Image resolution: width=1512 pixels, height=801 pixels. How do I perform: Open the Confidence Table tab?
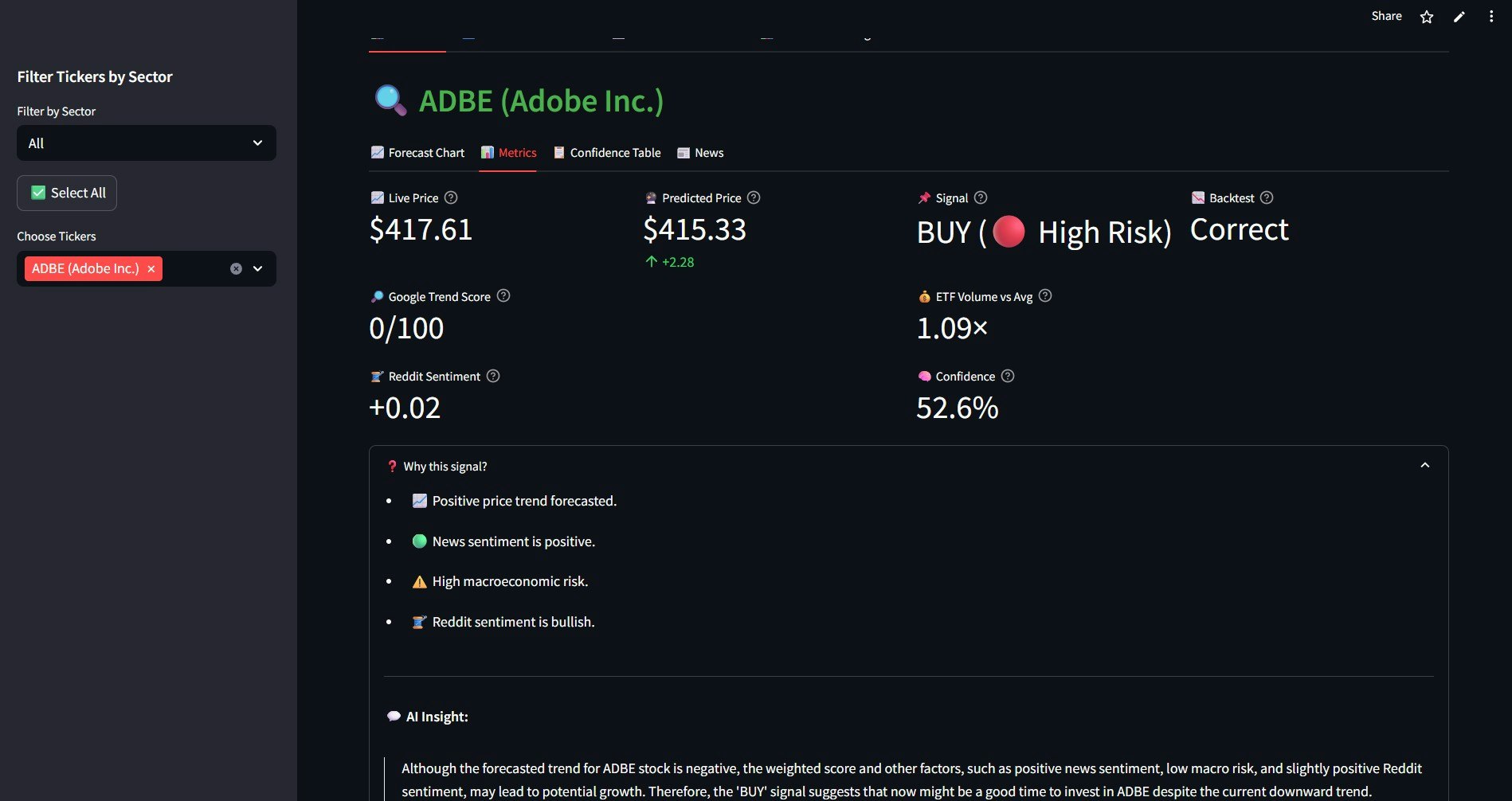(607, 153)
